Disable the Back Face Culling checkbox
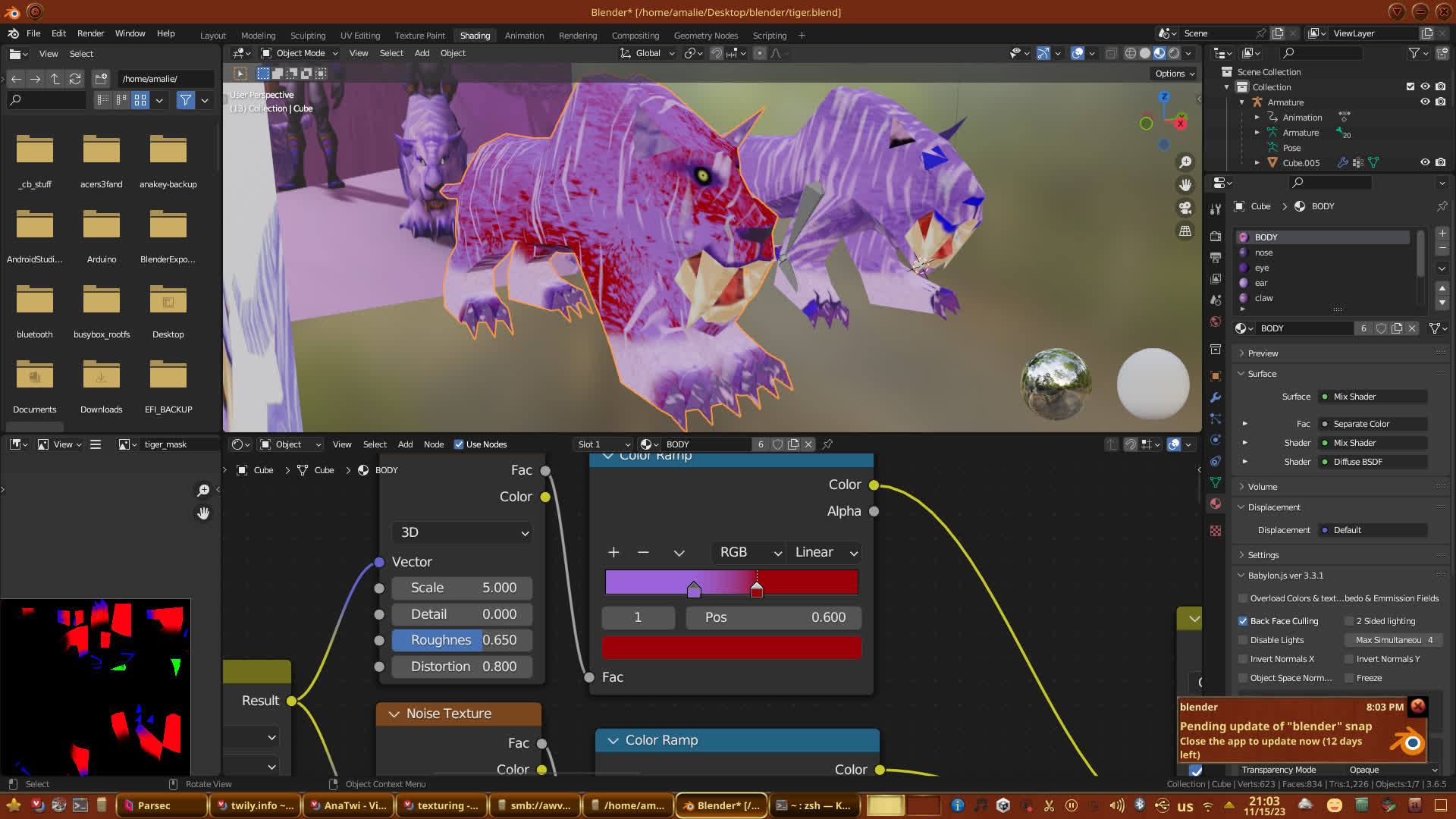 tap(1243, 621)
